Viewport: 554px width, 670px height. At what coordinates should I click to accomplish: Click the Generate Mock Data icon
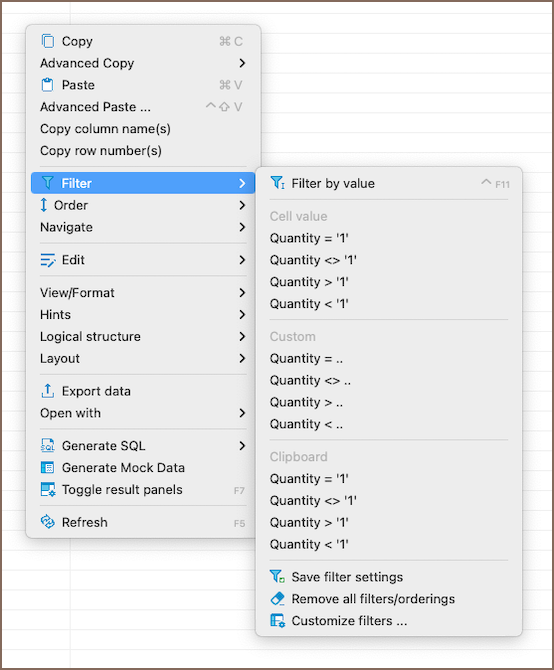pyautogui.click(x=47, y=467)
